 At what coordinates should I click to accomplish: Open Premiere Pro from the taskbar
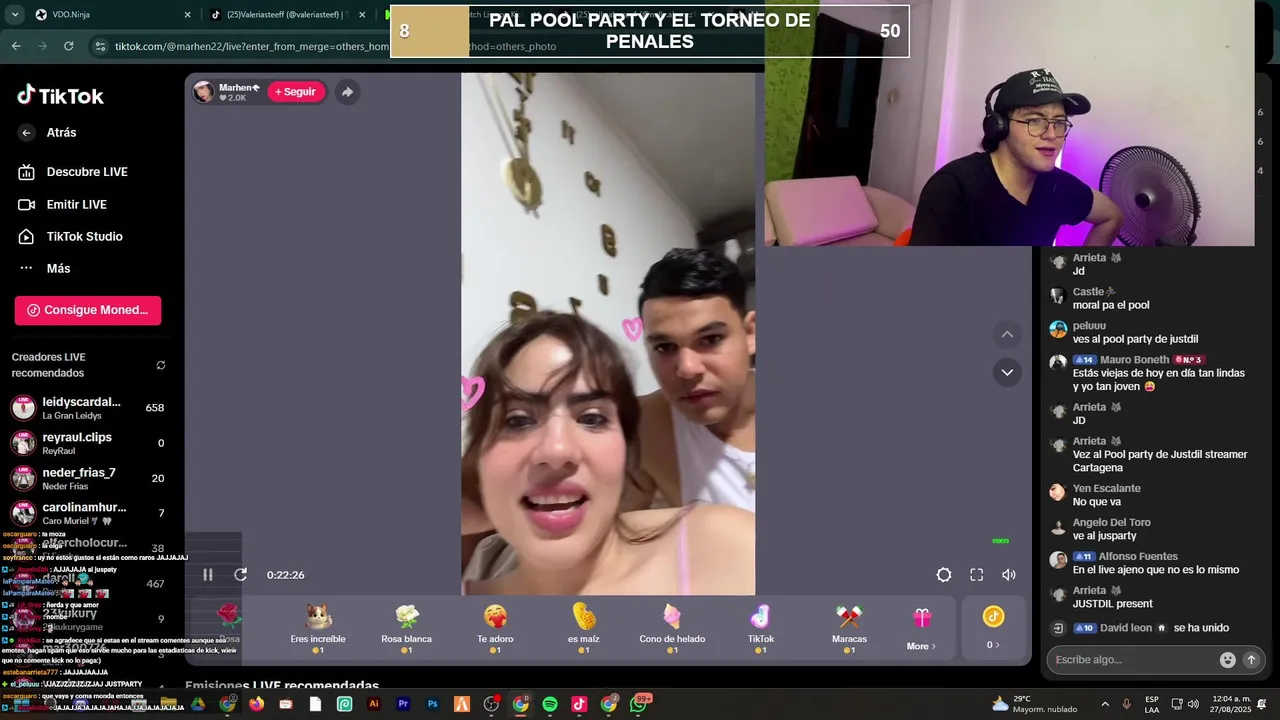click(x=403, y=704)
